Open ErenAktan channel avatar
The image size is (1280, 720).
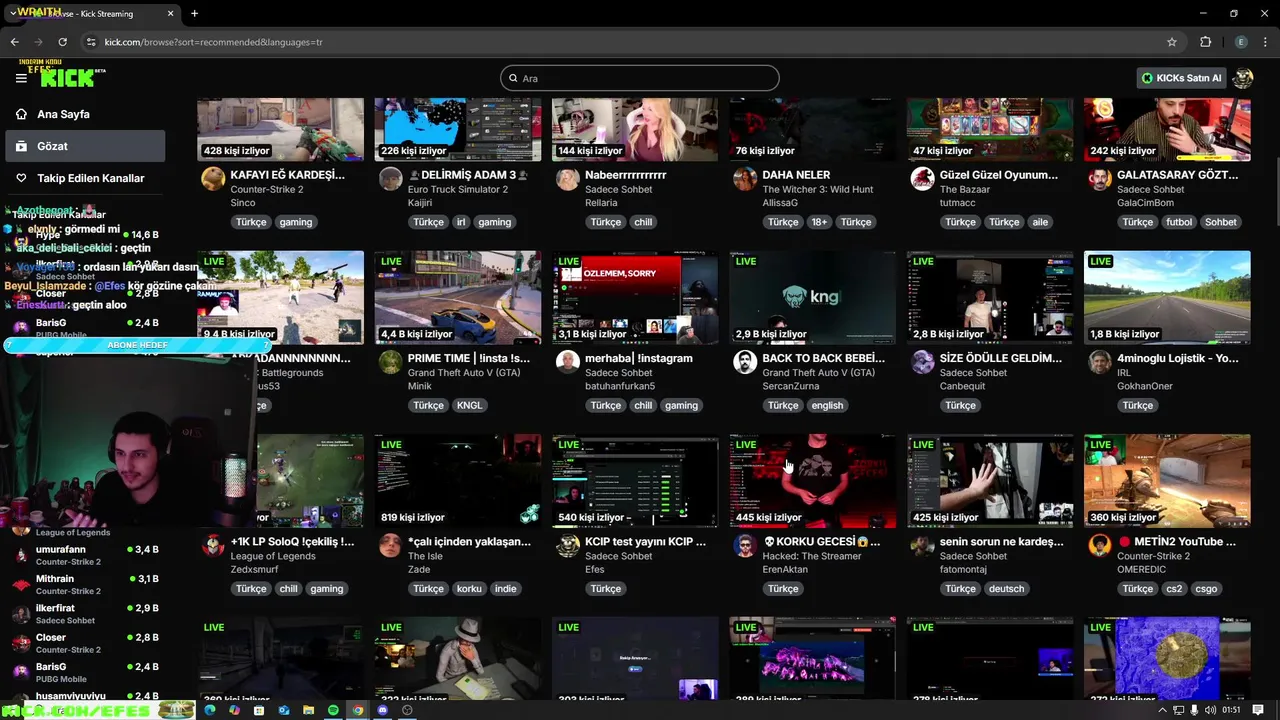[x=745, y=545]
